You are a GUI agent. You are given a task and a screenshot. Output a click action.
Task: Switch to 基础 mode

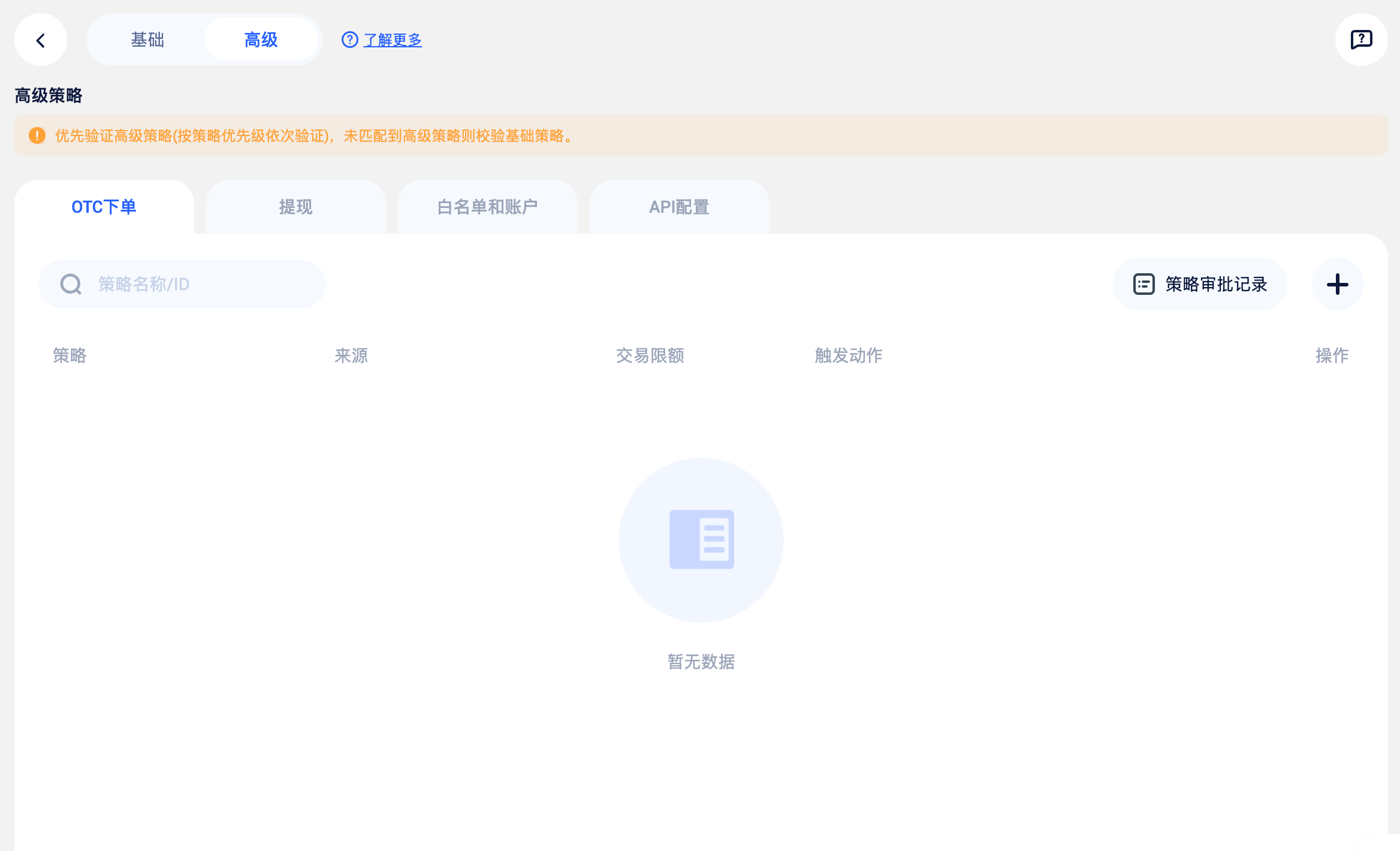pyautogui.click(x=147, y=40)
